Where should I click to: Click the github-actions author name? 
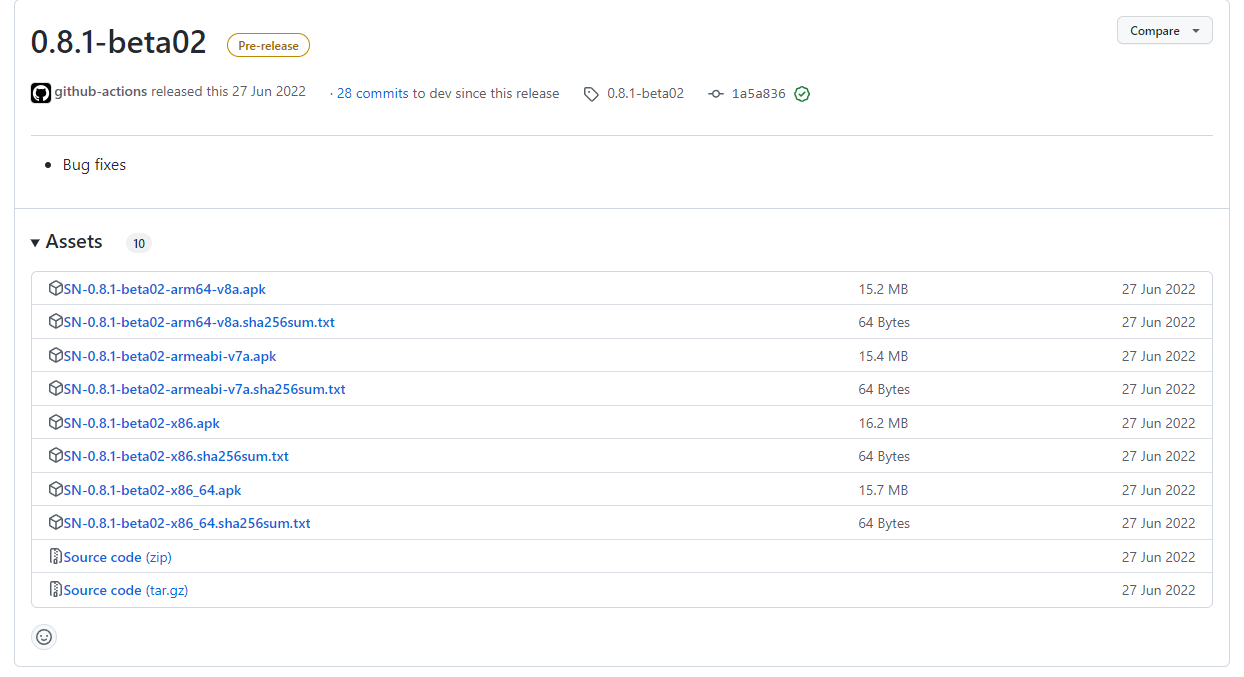[100, 92]
